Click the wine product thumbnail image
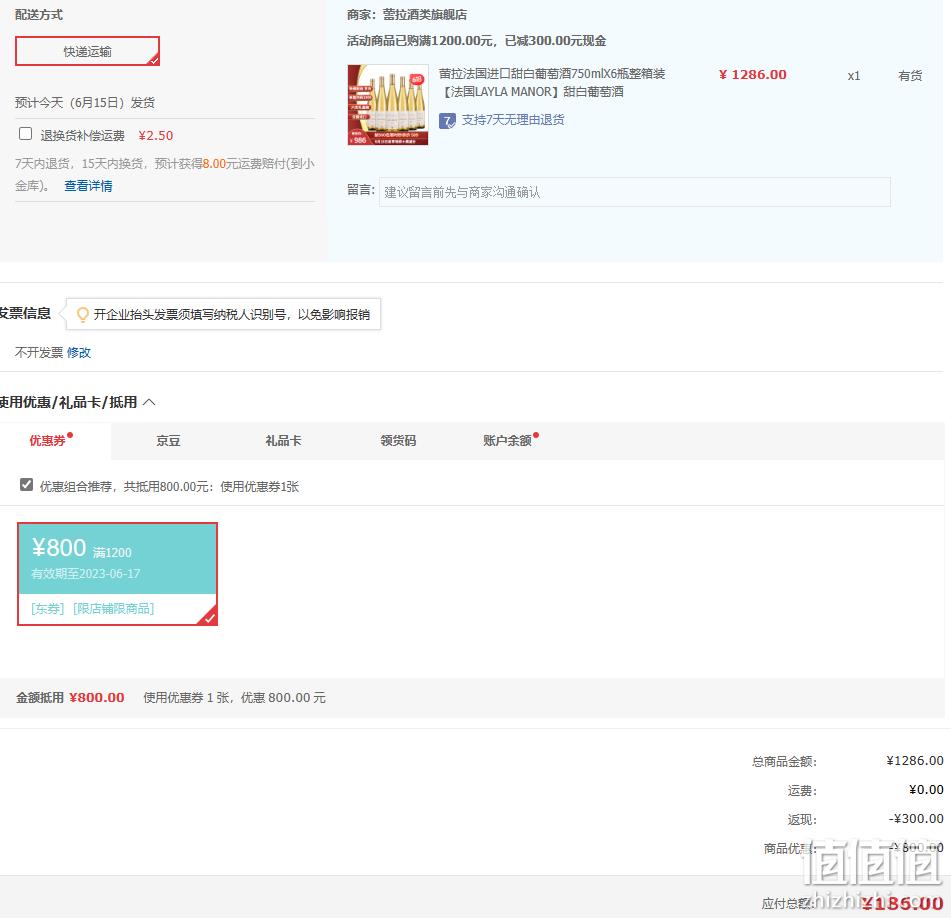This screenshot has height=918, width=951. [388, 105]
